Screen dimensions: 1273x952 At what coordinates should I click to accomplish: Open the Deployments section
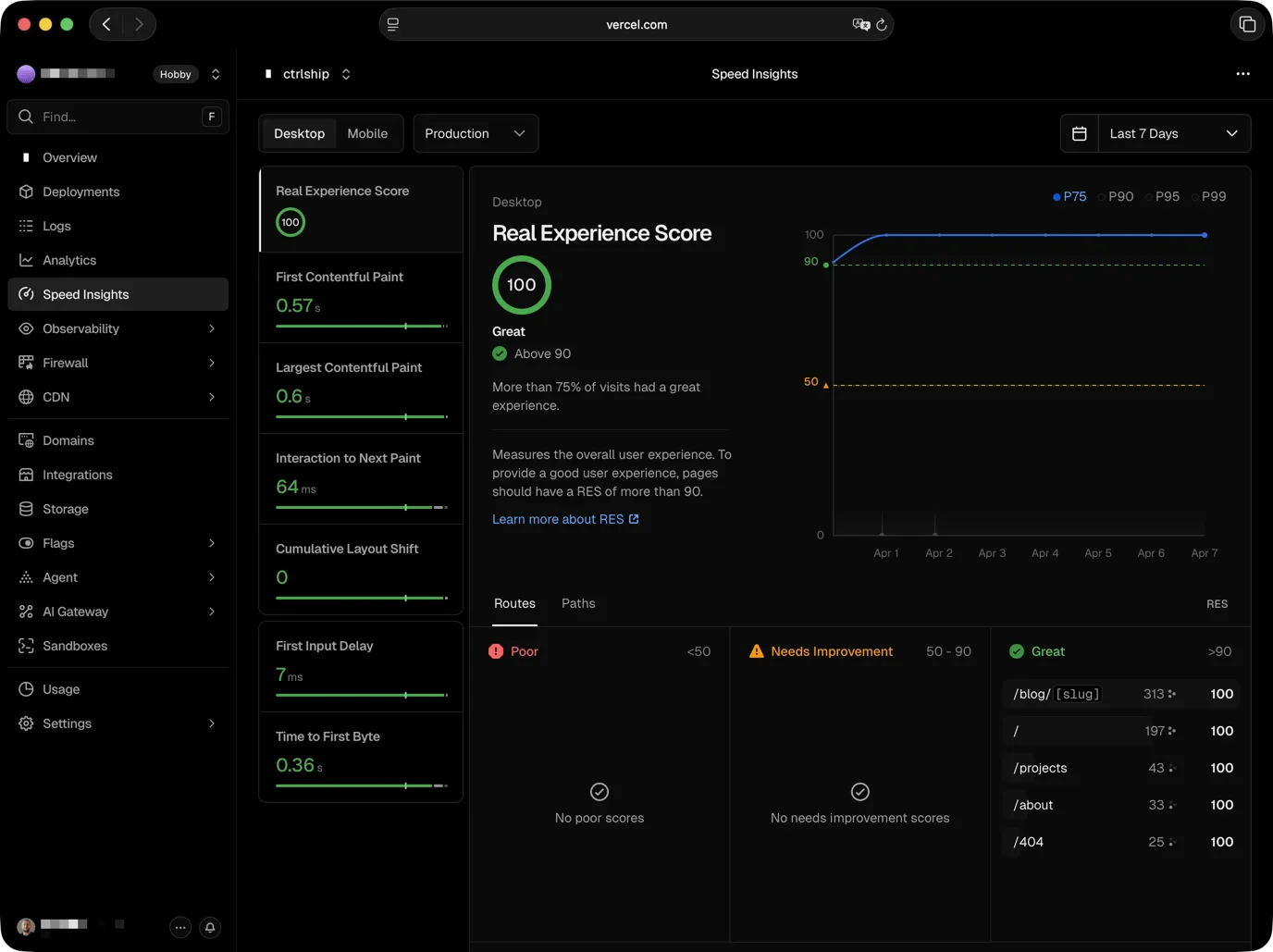80,192
